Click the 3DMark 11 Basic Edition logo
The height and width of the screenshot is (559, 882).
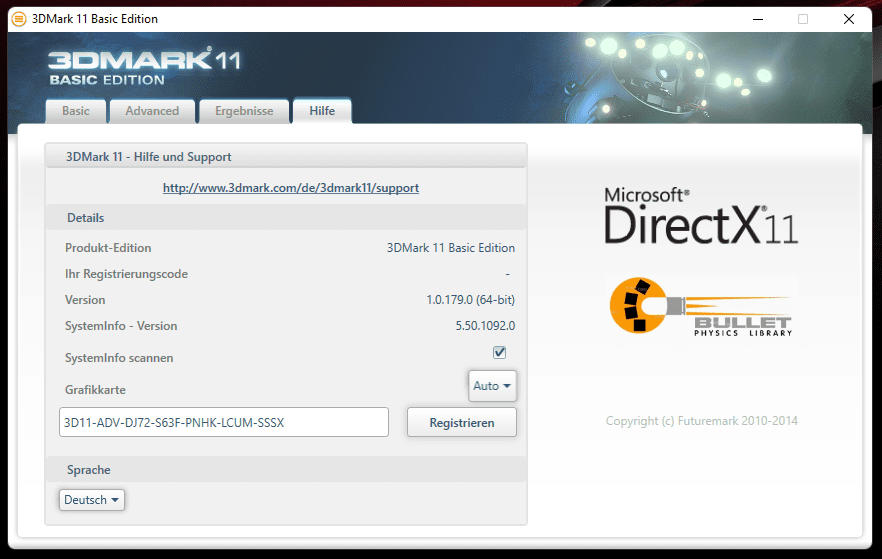pyautogui.click(x=145, y=66)
